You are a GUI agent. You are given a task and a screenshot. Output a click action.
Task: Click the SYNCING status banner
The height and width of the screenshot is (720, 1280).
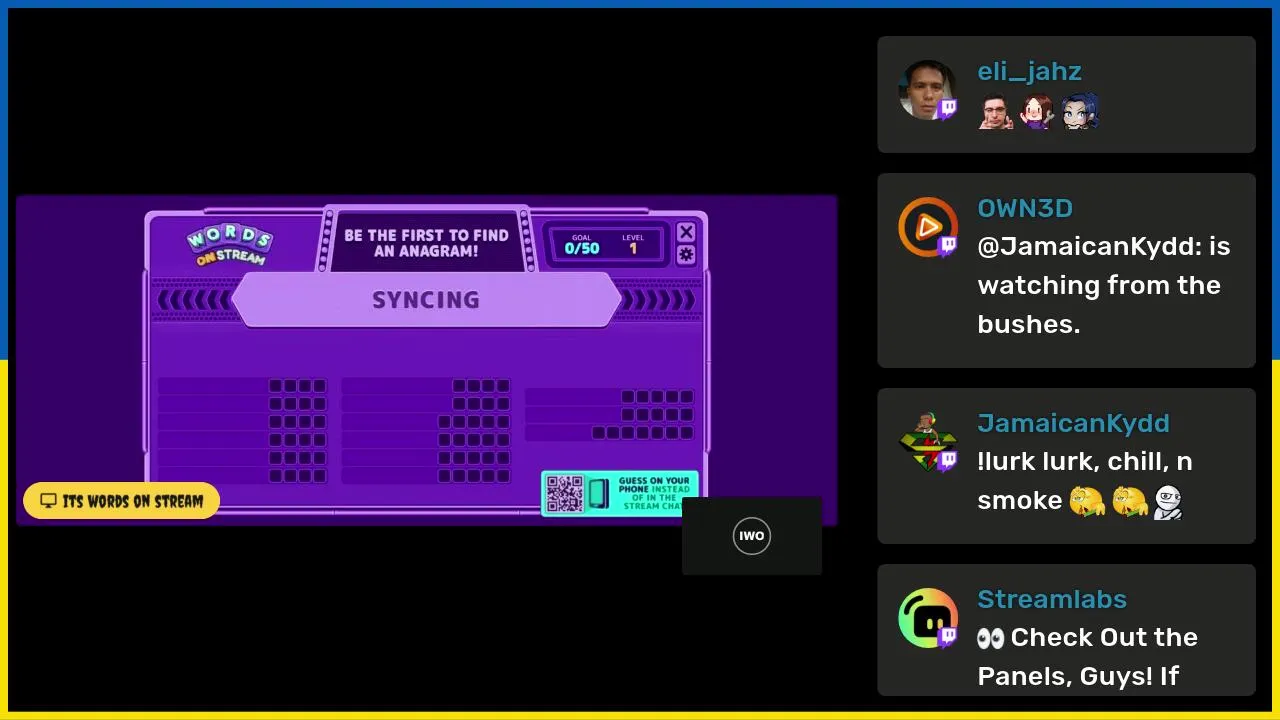[x=426, y=300]
